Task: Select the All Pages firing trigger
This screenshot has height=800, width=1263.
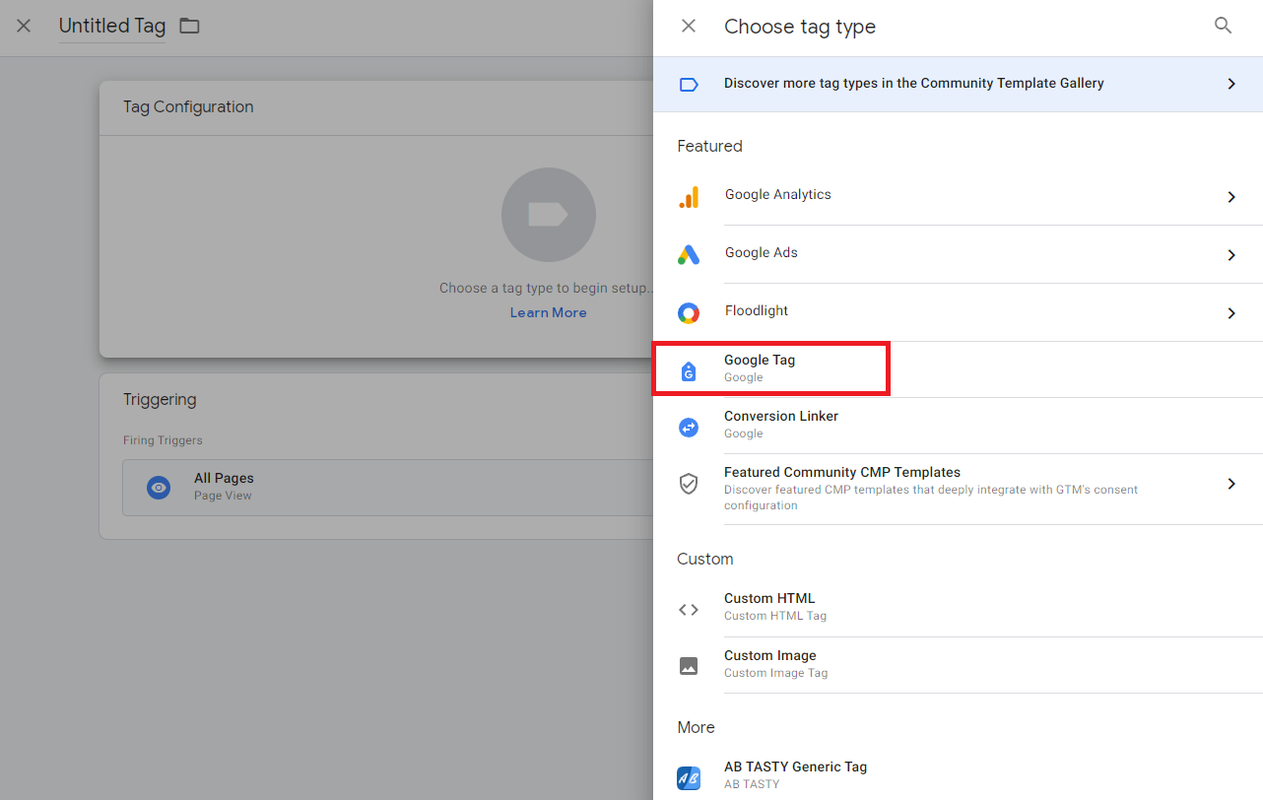Action: [388, 487]
